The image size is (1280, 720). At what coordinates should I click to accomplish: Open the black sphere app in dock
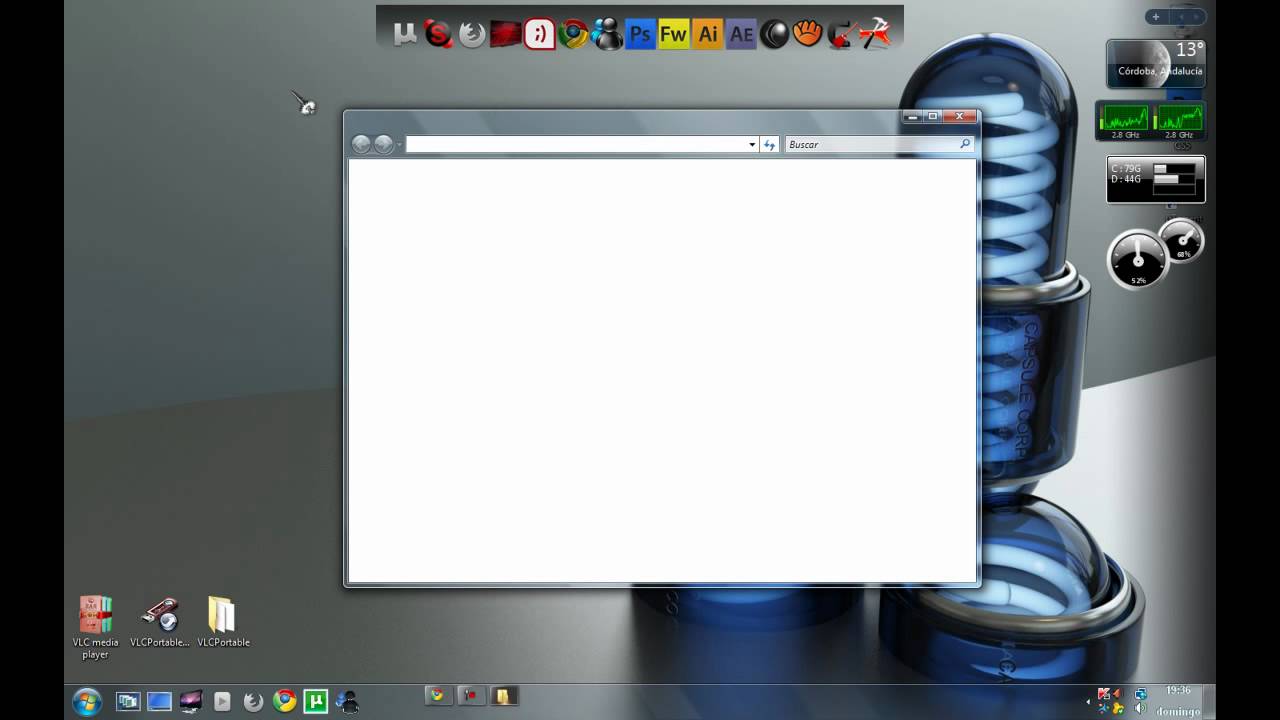tap(775, 35)
